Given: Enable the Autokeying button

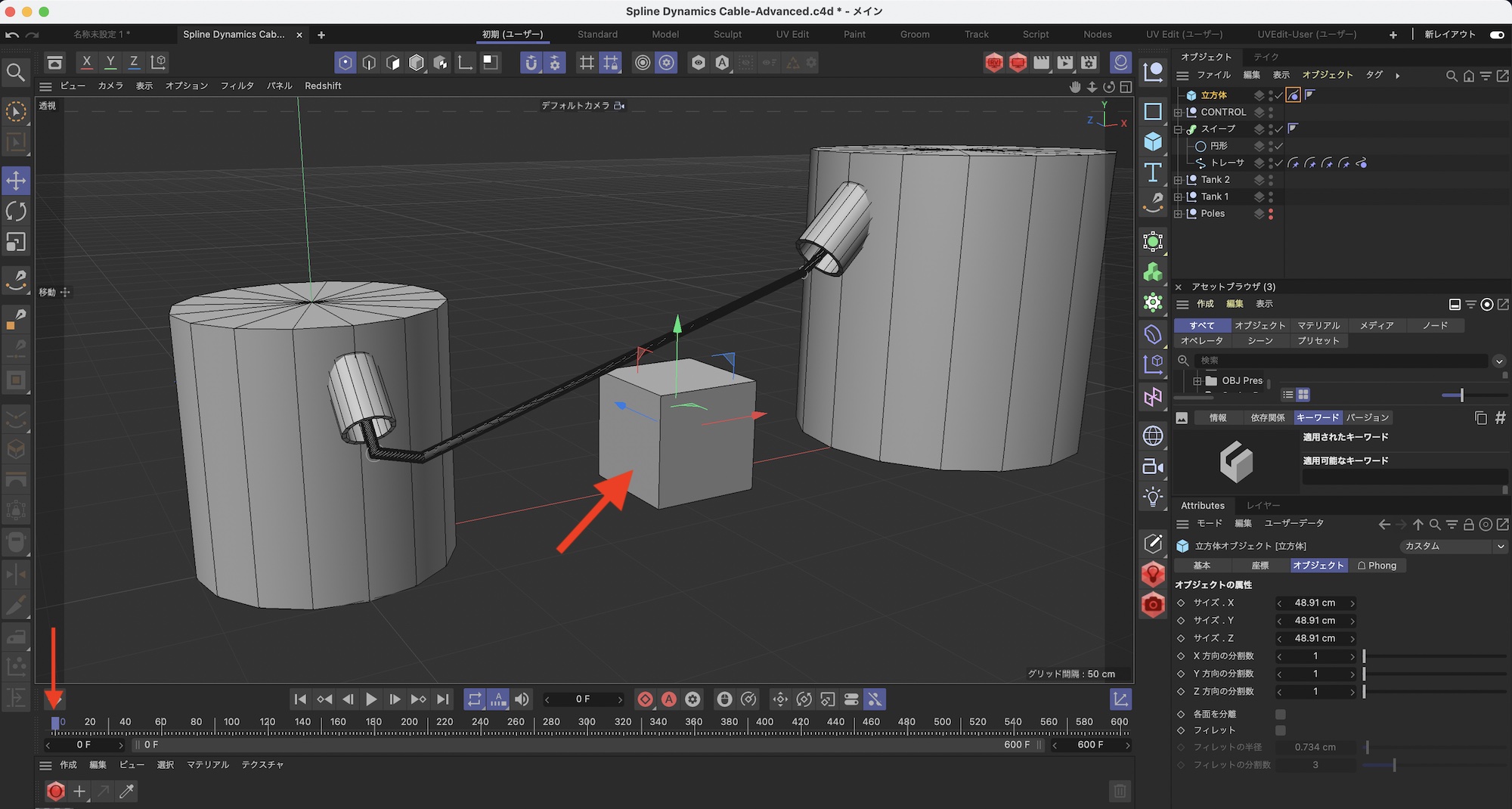Looking at the screenshot, I should coord(669,699).
